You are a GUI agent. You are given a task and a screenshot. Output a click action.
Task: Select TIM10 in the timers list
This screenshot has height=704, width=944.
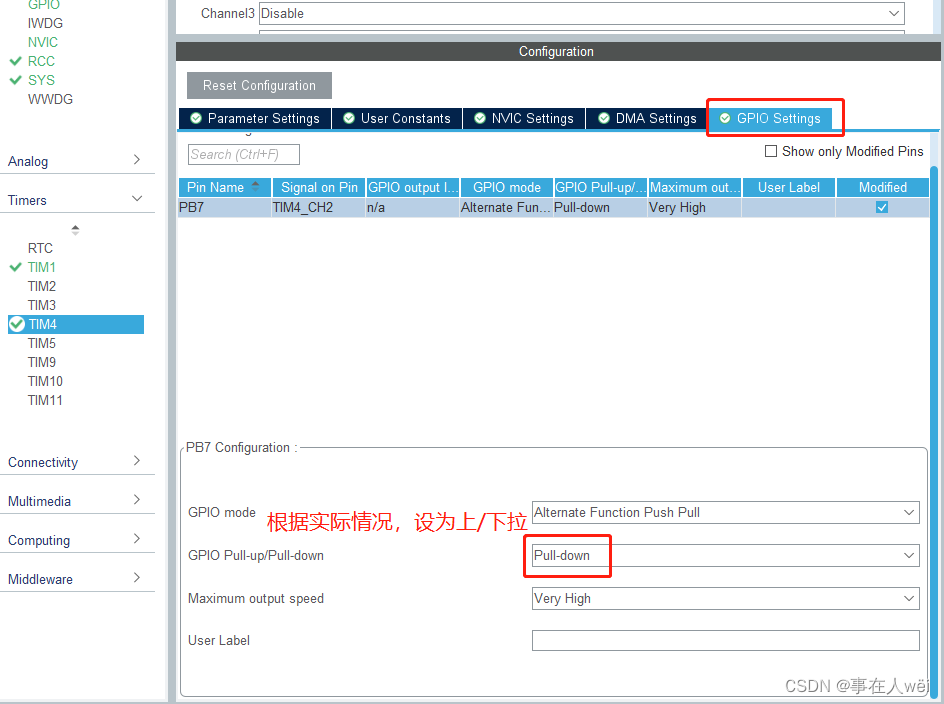[45, 381]
